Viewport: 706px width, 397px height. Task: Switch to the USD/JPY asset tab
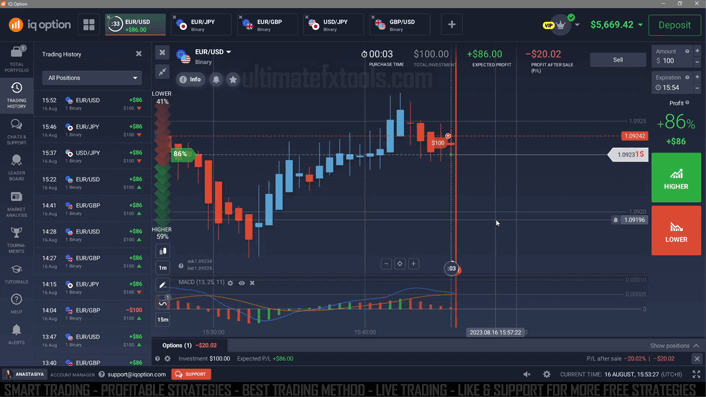pos(334,25)
